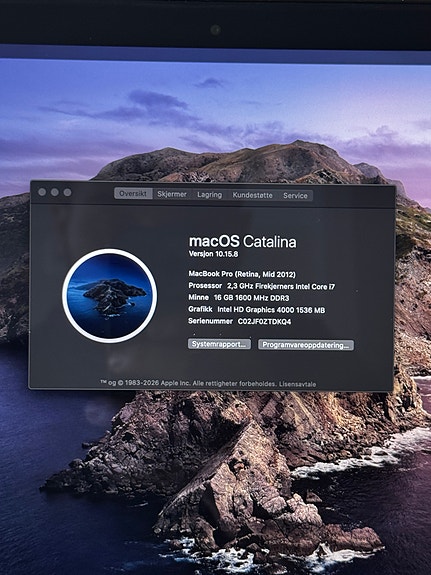Click the Grafikk Intel HD Graphics 4000 line

(257, 310)
